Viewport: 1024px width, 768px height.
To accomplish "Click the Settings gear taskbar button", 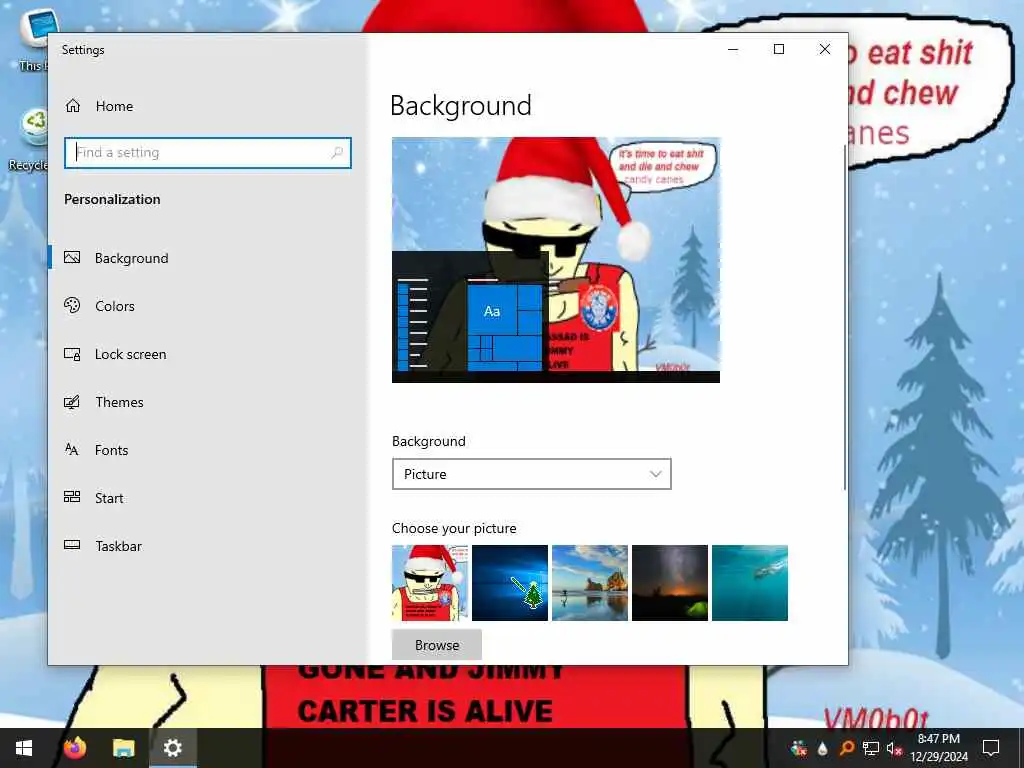I will coord(172,748).
